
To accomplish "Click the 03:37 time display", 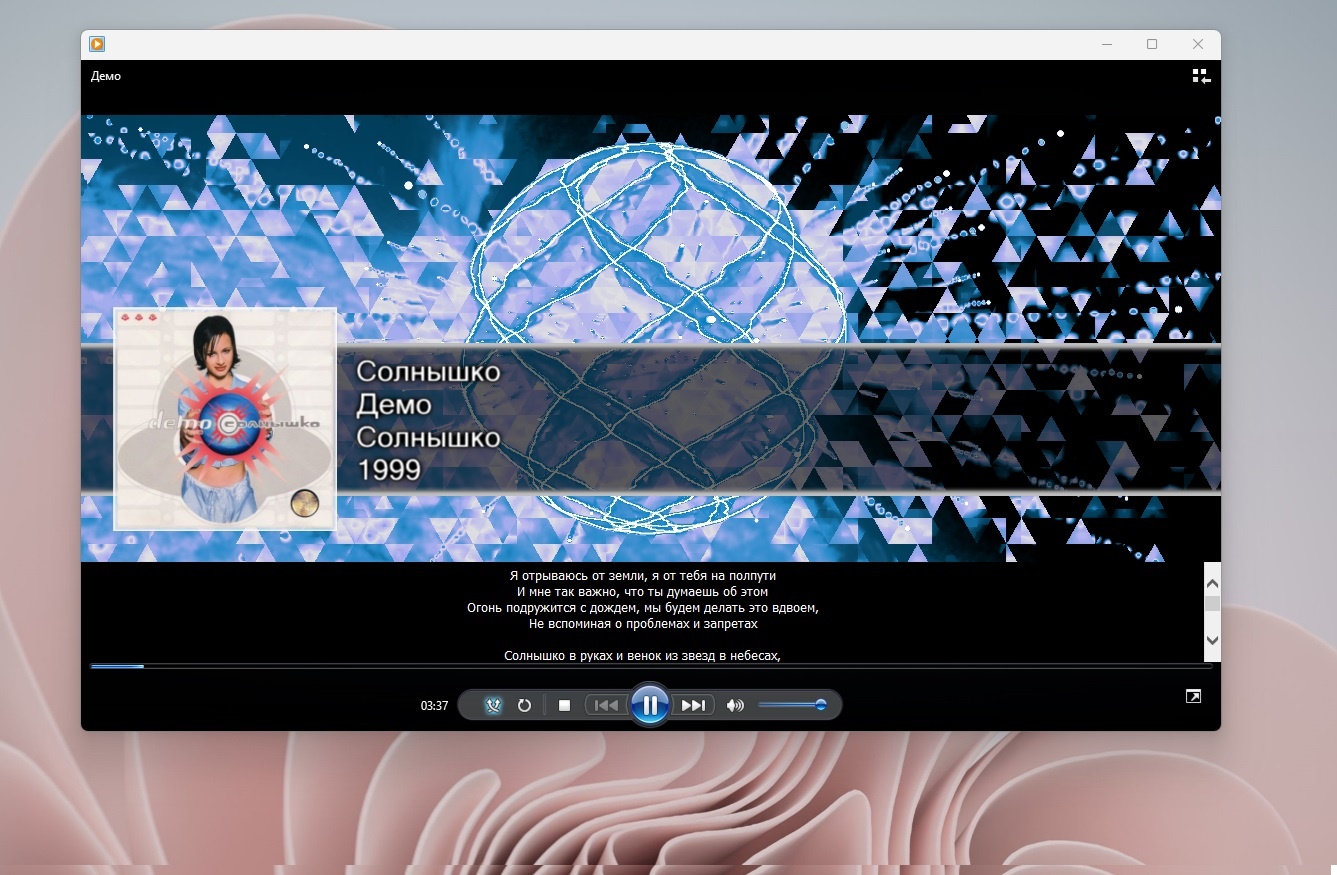I will [x=434, y=705].
